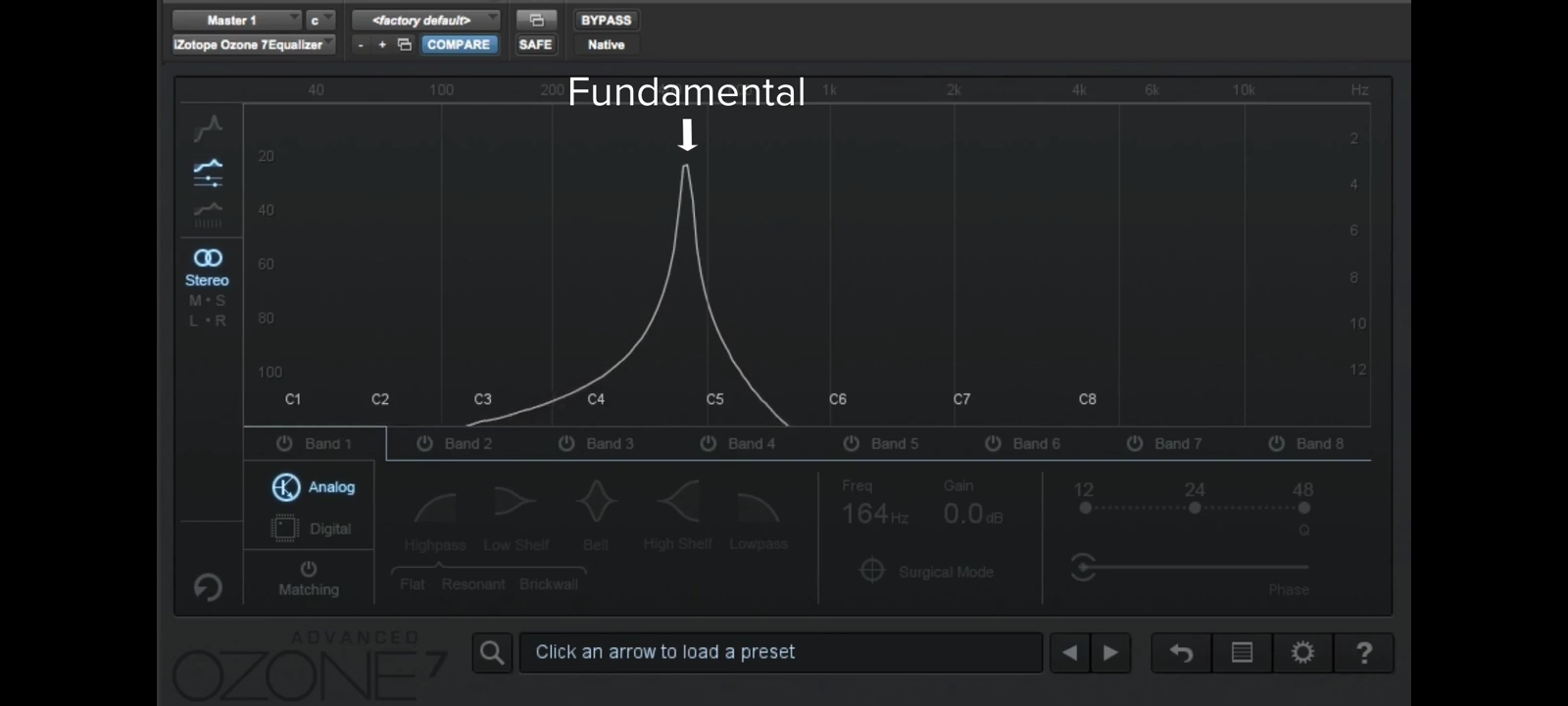Screen dimensions: 1568x706
Task: Click the plus next-preset button
Action: (381, 44)
